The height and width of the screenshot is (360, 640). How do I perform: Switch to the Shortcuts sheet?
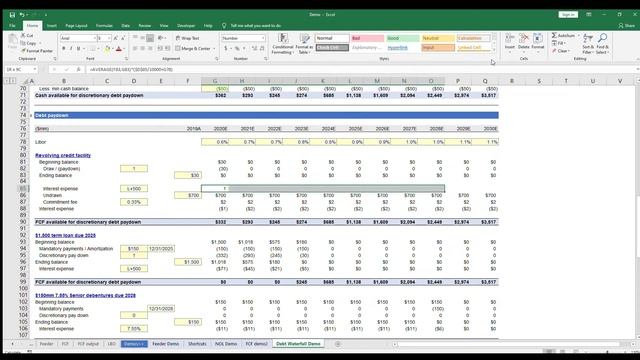pos(197,344)
